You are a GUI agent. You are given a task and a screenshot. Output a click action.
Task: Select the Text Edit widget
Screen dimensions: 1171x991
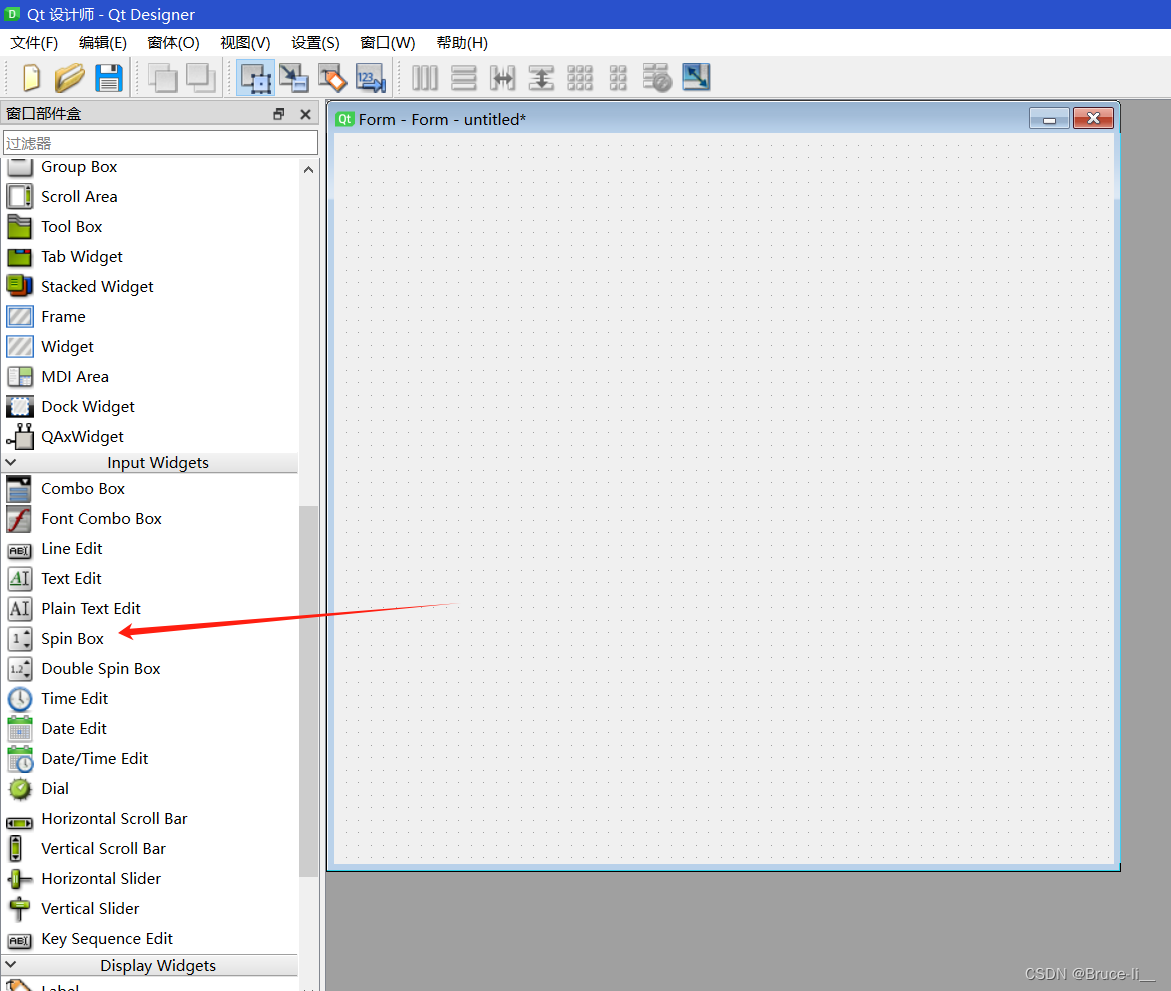[x=150, y=579]
